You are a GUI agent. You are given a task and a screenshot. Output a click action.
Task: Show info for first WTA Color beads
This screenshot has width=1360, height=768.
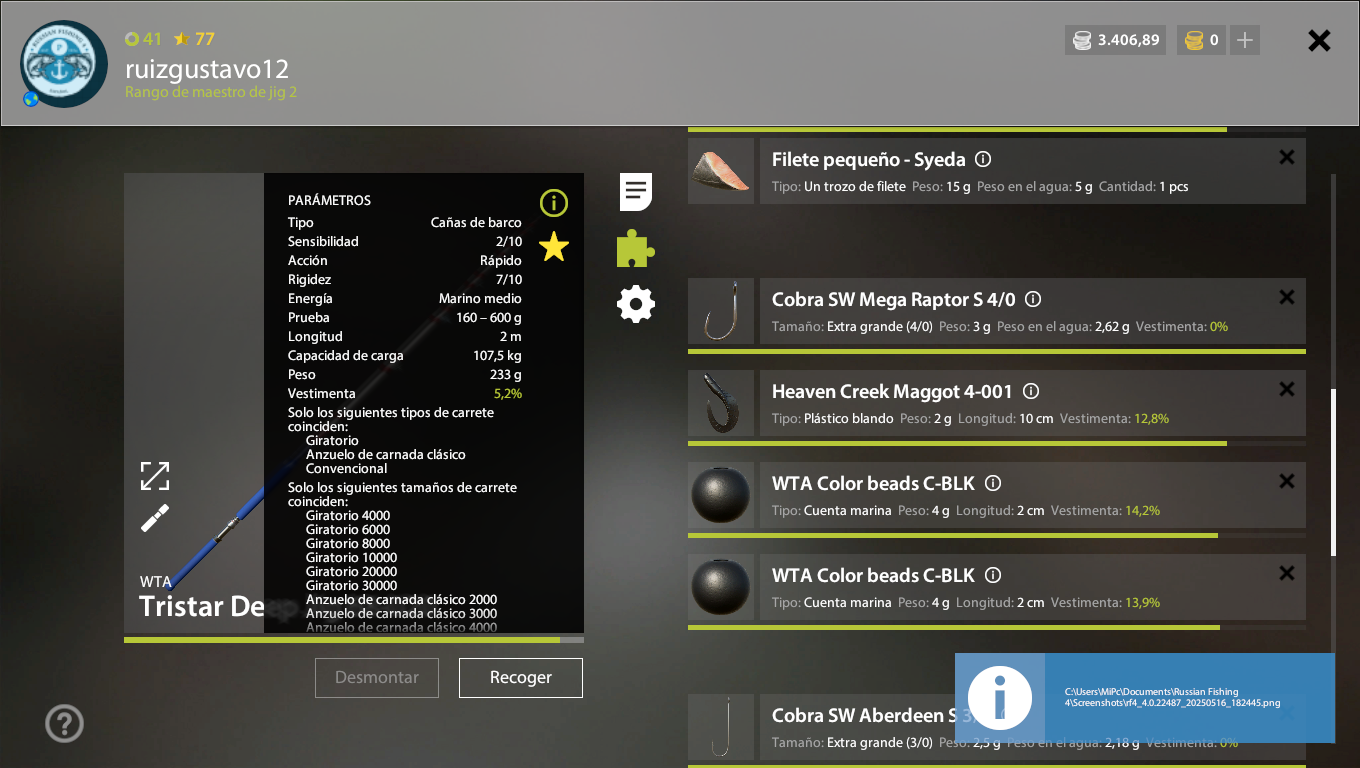[x=993, y=483]
